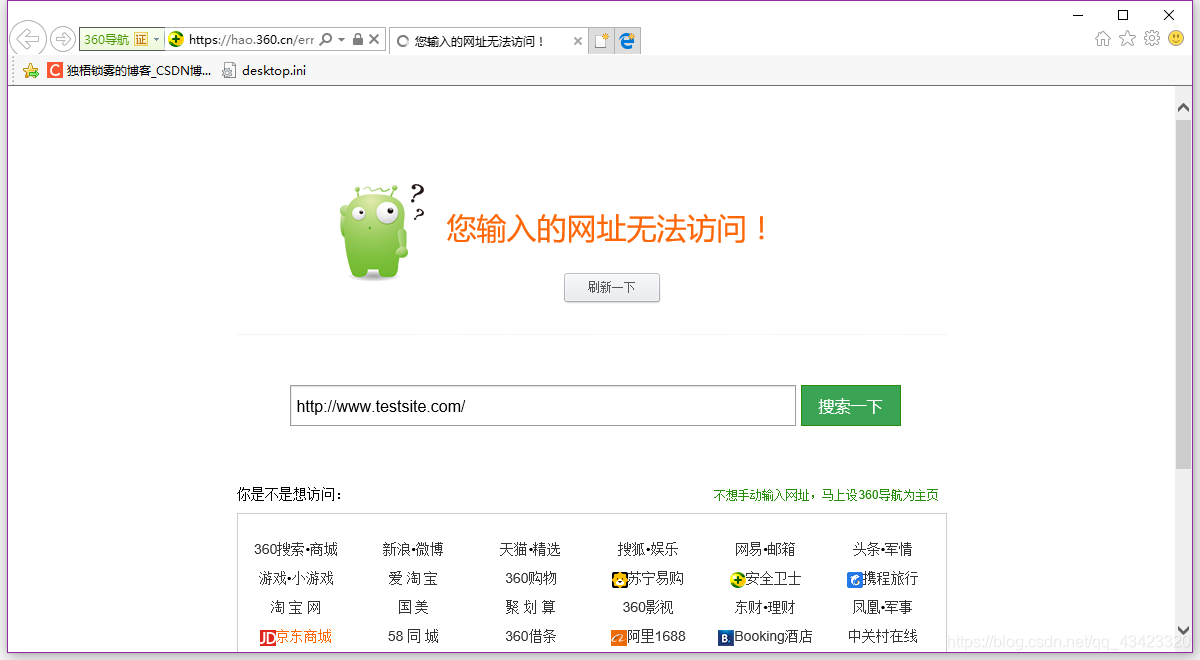Click the page scrollbar up arrow

coord(1183,107)
